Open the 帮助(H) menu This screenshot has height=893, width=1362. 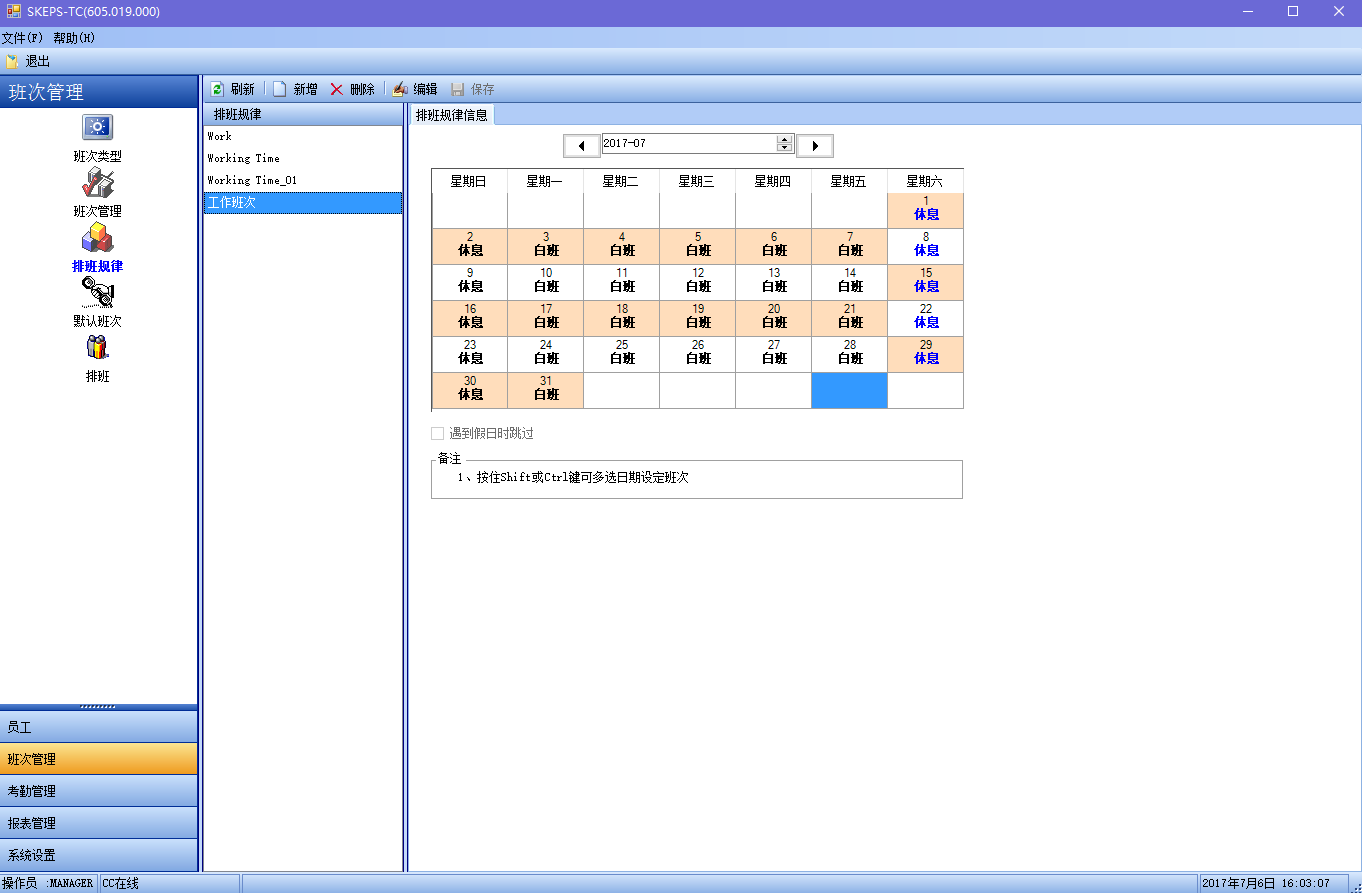74,38
